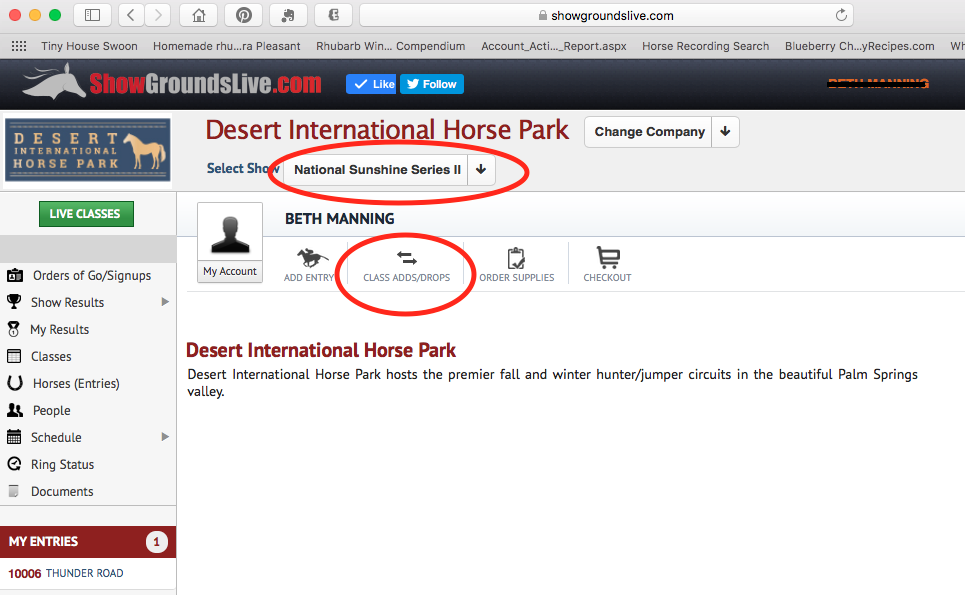This screenshot has height=595, width=965.
Task: Open Tiny House Swoon bookmark
Action: [89, 46]
